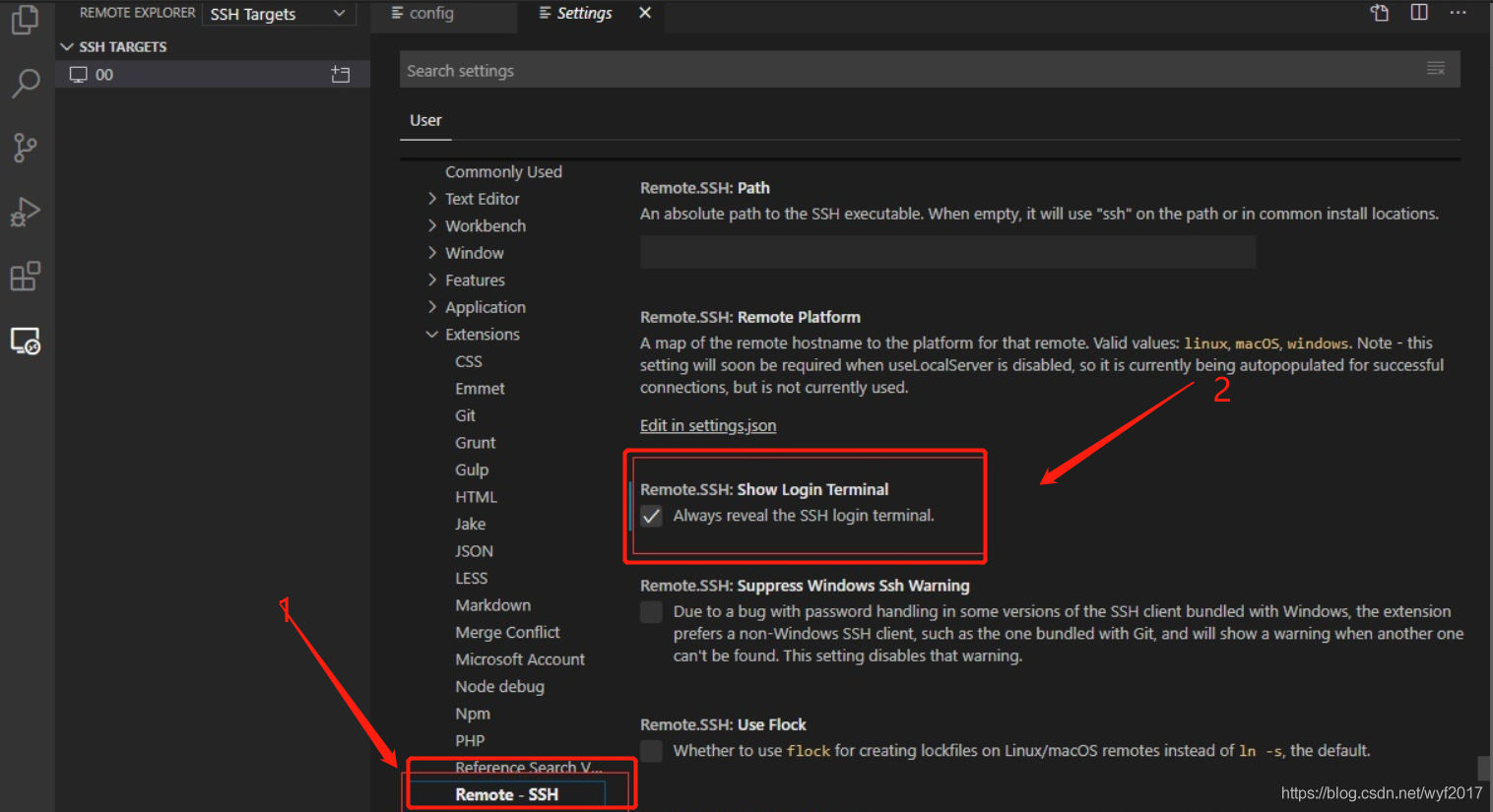Screen dimensions: 1493x812
Task: Expand the Application settings group
Action: point(432,307)
